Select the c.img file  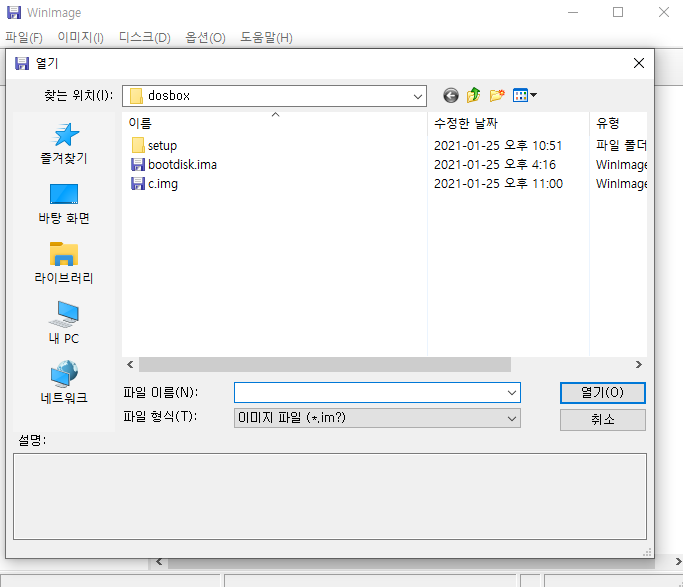[x=155, y=184]
